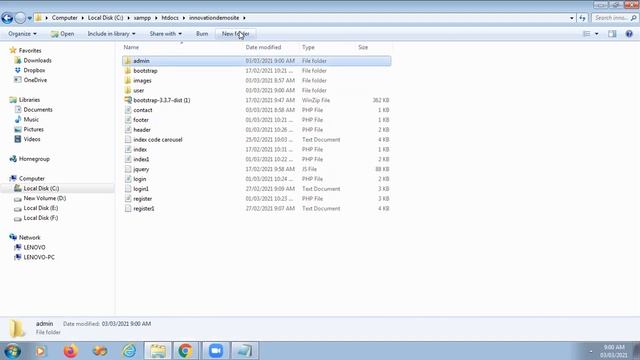
Task: Create a New folder
Action: point(236,34)
